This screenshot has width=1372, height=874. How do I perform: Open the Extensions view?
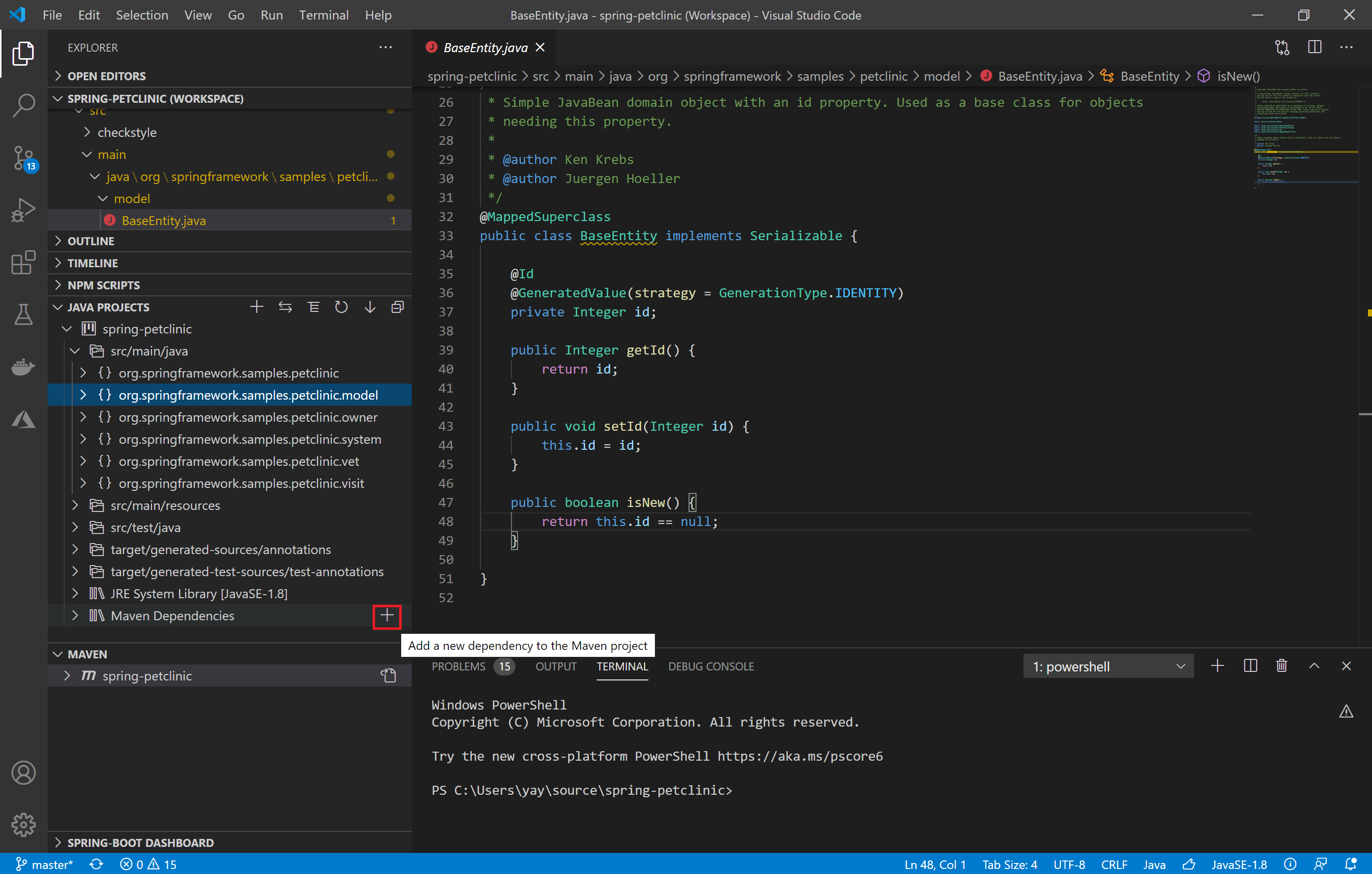point(24,262)
